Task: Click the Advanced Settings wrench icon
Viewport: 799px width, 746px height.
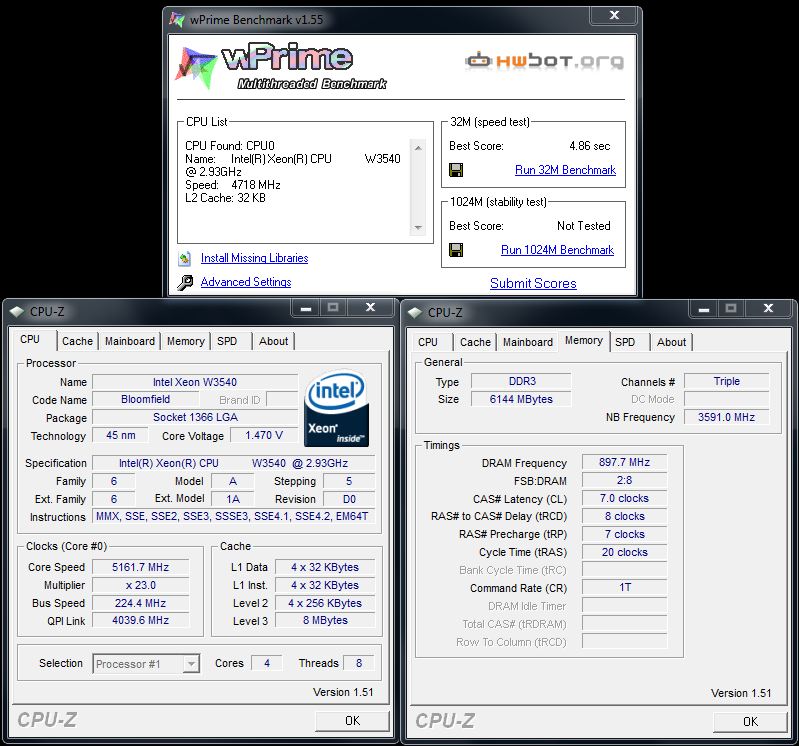Action: pyautogui.click(x=185, y=282)
